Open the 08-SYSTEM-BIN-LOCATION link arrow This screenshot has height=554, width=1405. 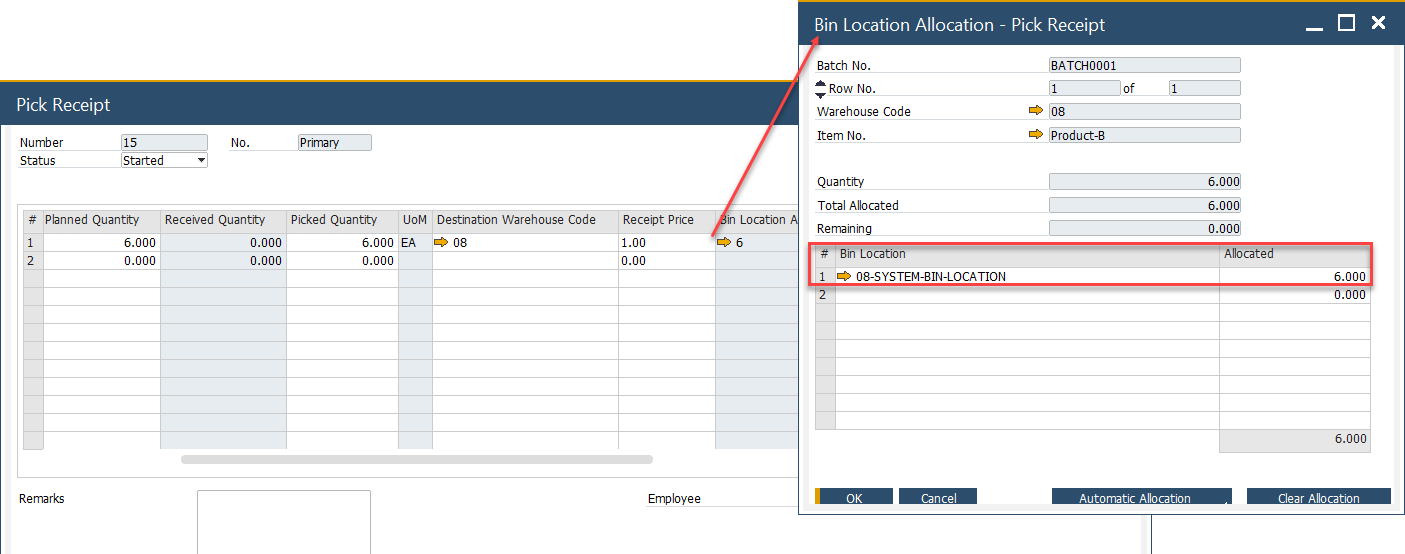coord(845,277)
